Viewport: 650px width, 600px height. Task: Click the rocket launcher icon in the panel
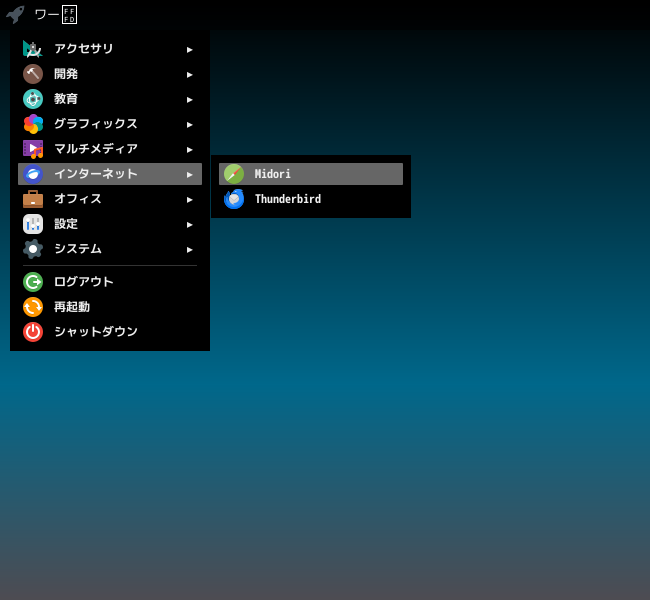pyautogui.click(x=15, y=15)
